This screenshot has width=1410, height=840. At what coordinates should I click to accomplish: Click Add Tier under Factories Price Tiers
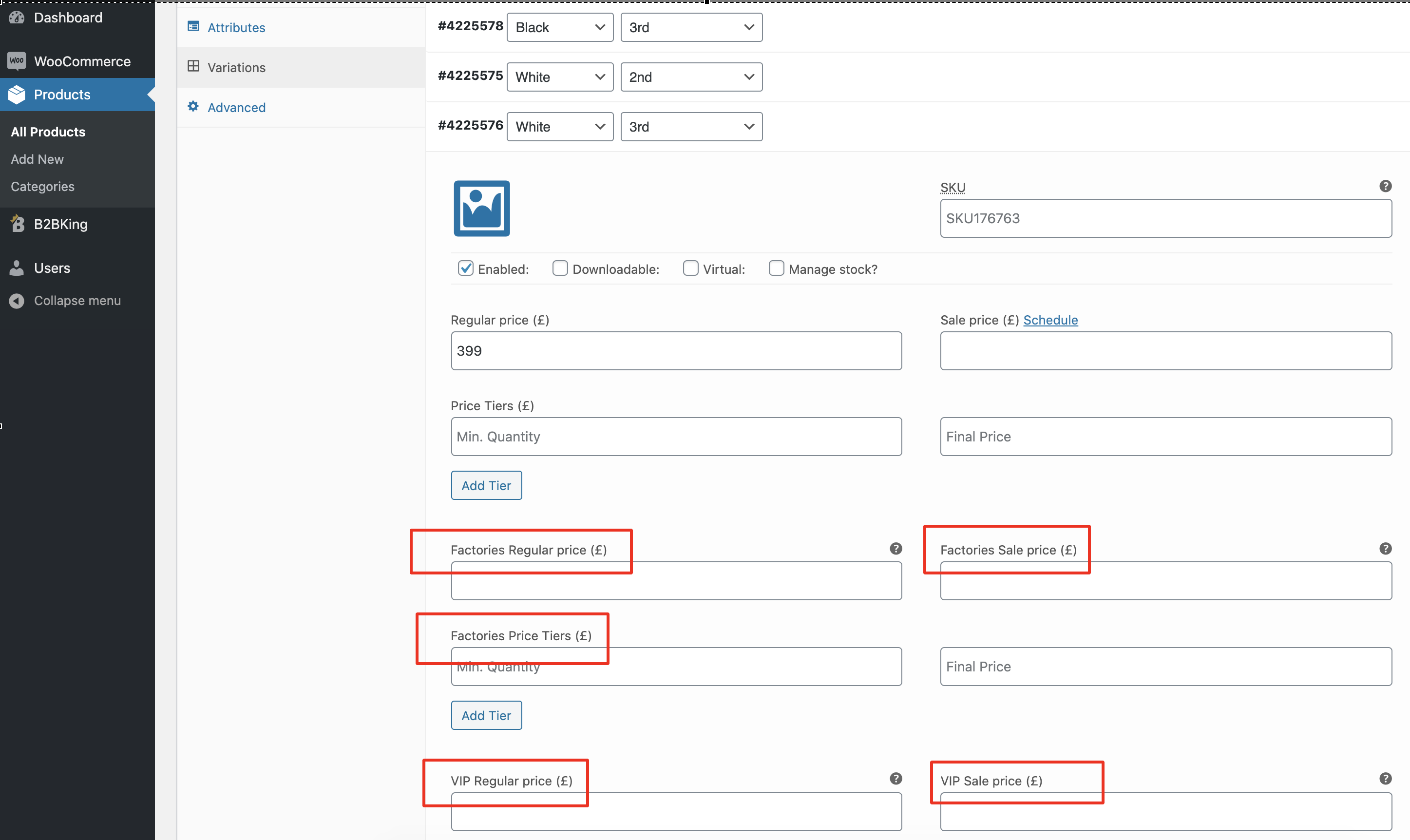point(486,715)
